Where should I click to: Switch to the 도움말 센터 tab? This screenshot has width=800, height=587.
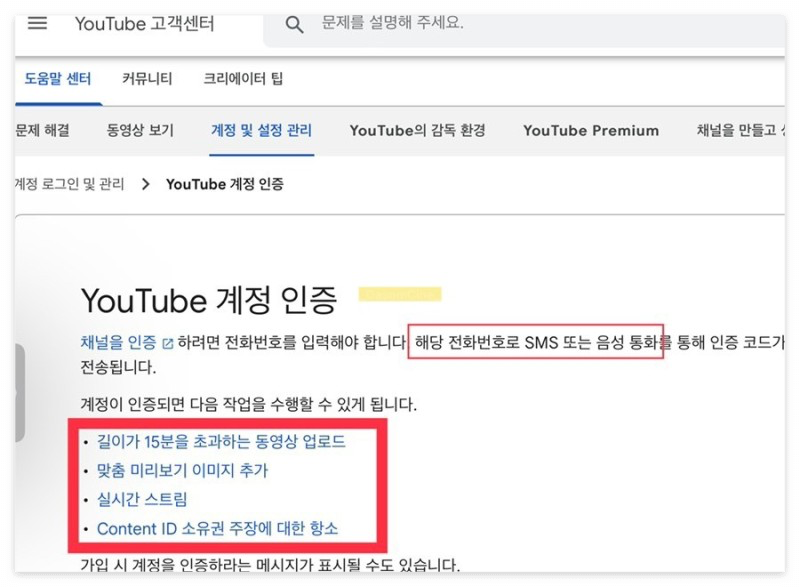point(58,79)
